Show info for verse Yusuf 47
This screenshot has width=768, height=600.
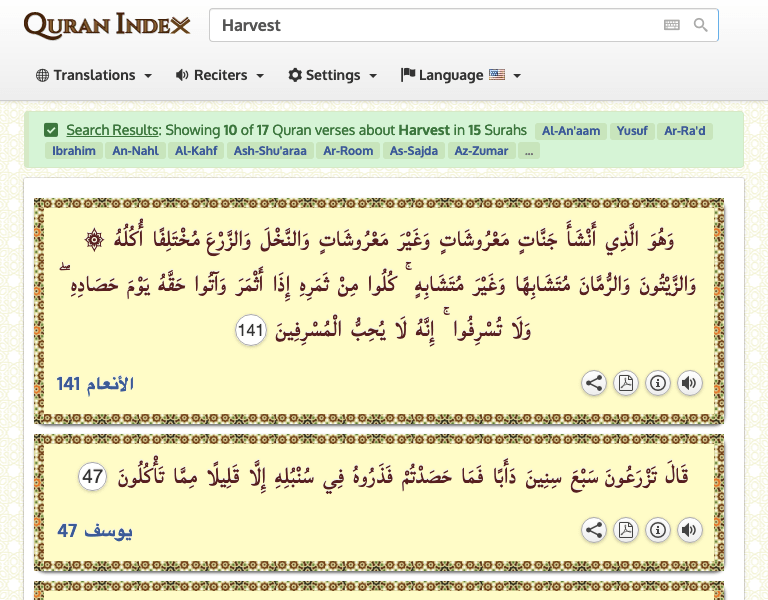[657, 530]
